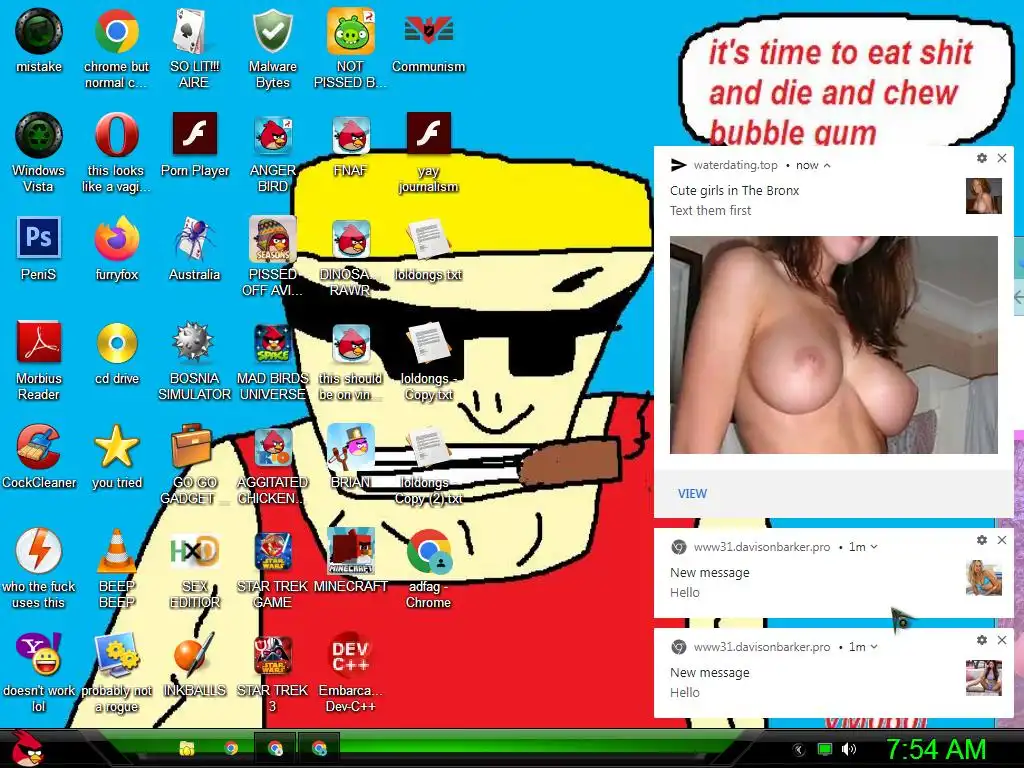Launch 'BOSNIA SIMULATOR' minesweeper icon
Screen dimensions: 1024x768
point(194,360)
